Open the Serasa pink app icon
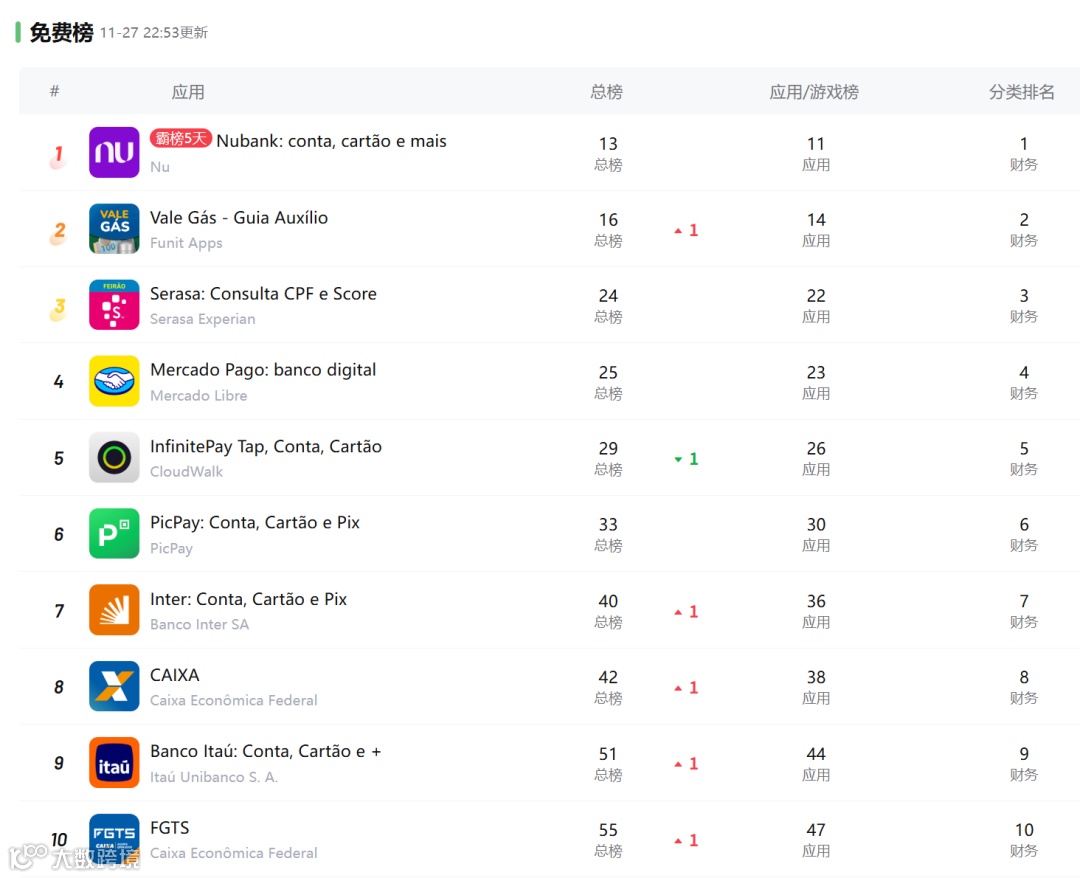Screen dimensions: 1080x878 point(114,304)
